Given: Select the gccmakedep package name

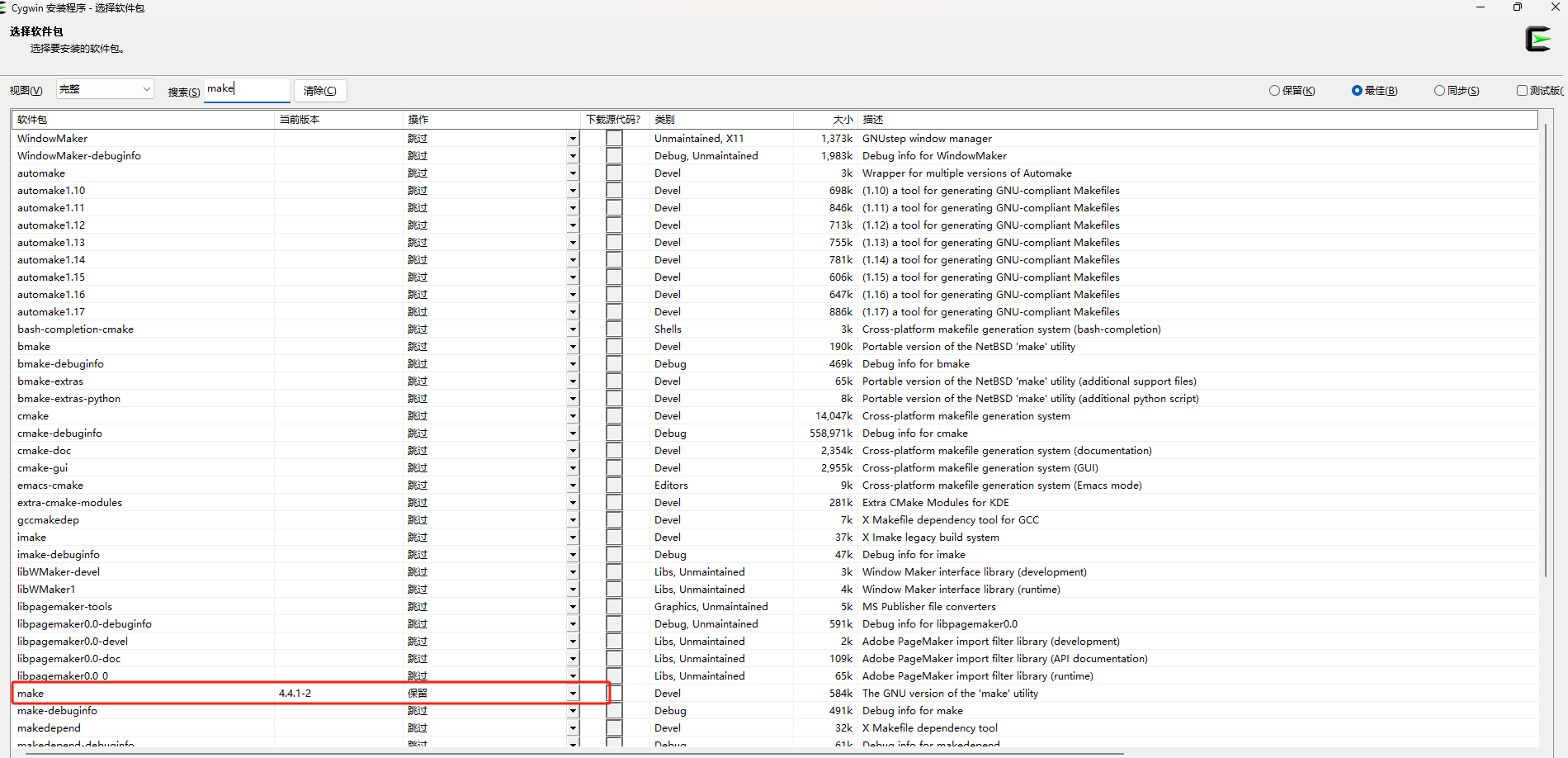Looking at the screenshot, I should (x=48, y=519).
